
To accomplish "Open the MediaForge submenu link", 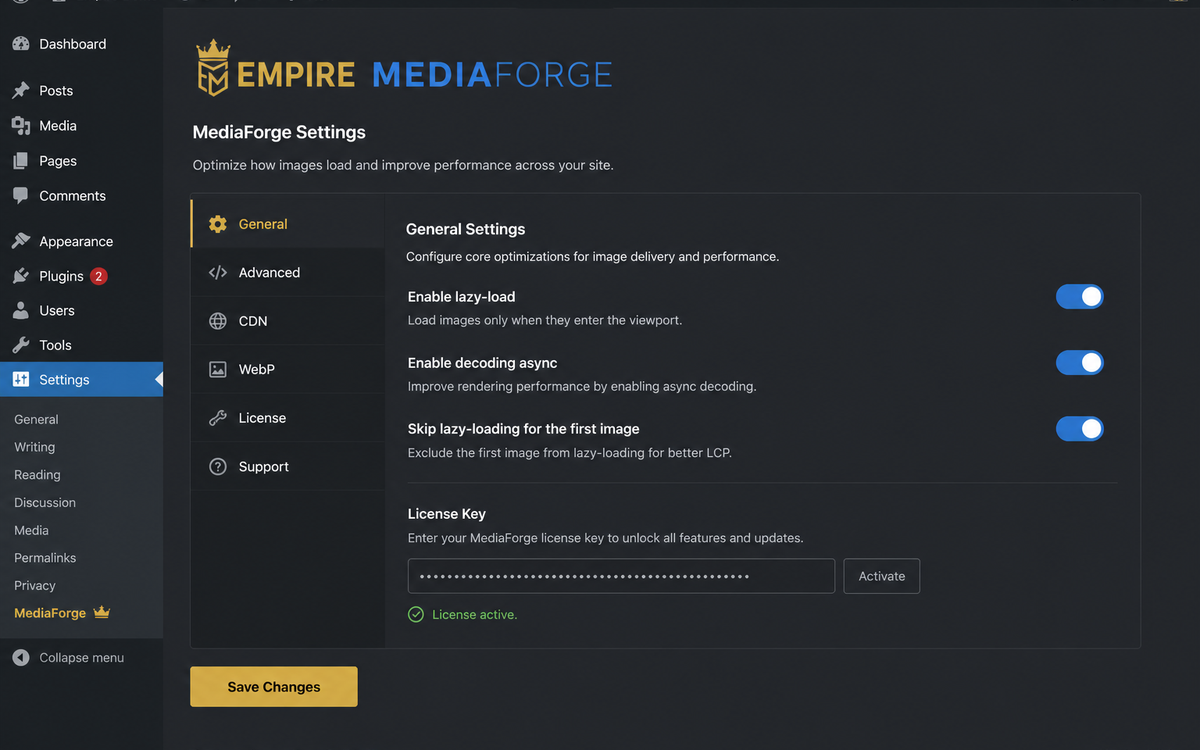I will (50, 613).
